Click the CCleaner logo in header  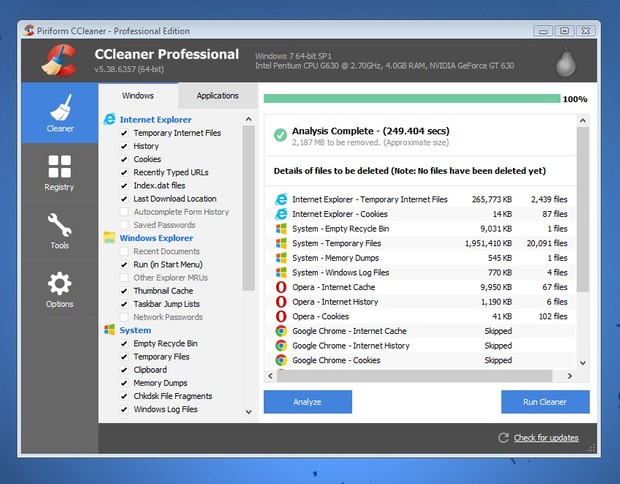[x=59, y=60]
